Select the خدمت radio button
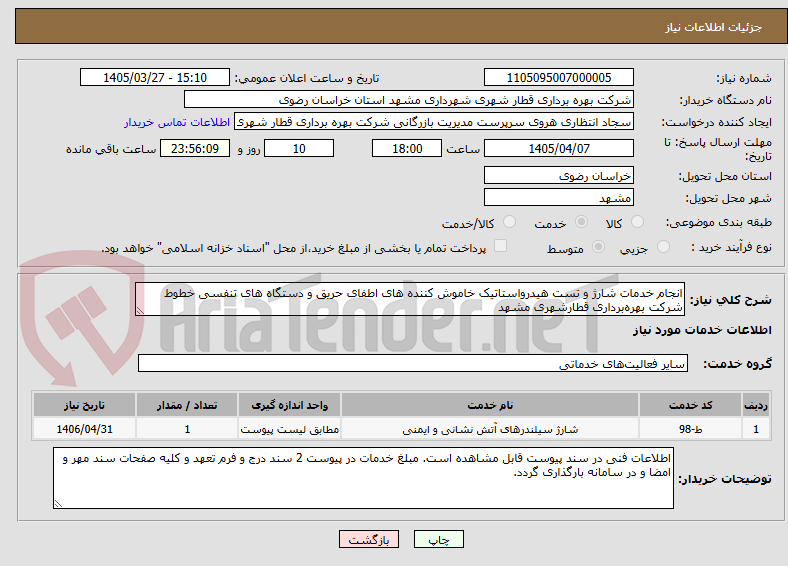Screen dimensions: 788x566 [x=581, y=222]
